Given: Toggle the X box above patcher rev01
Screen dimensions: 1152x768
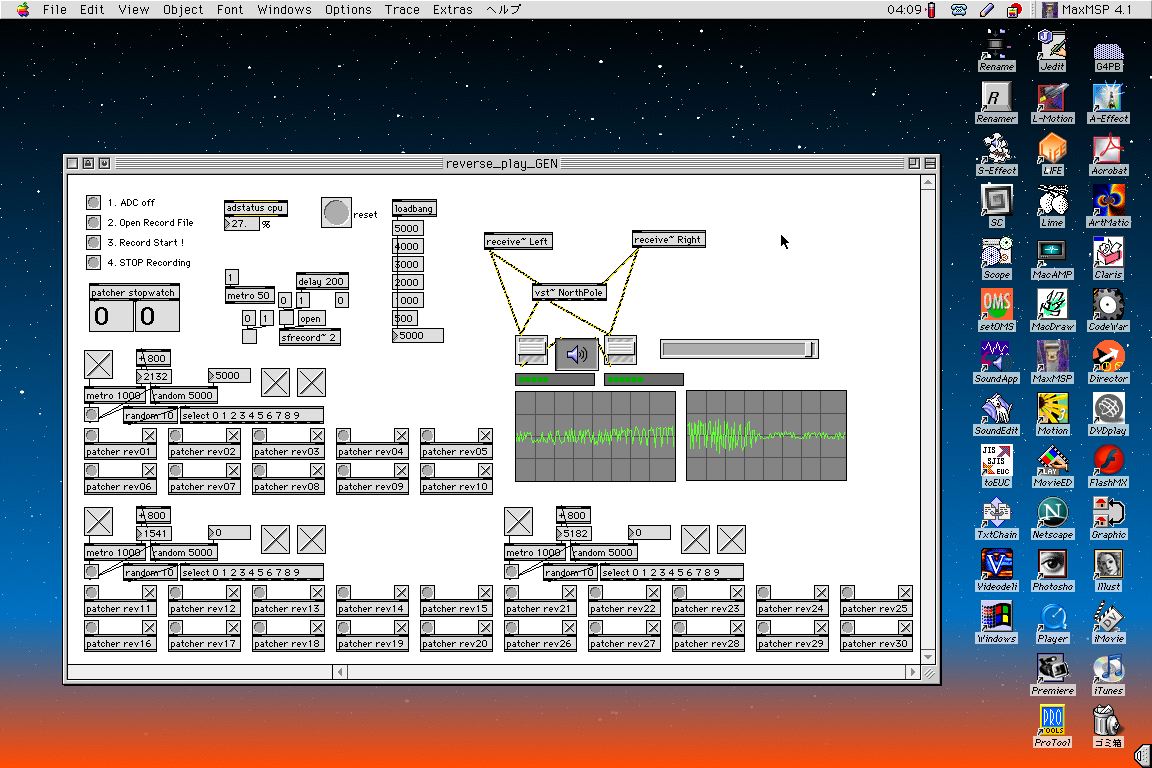Looking at the screenshot, I should pos(149,436).
